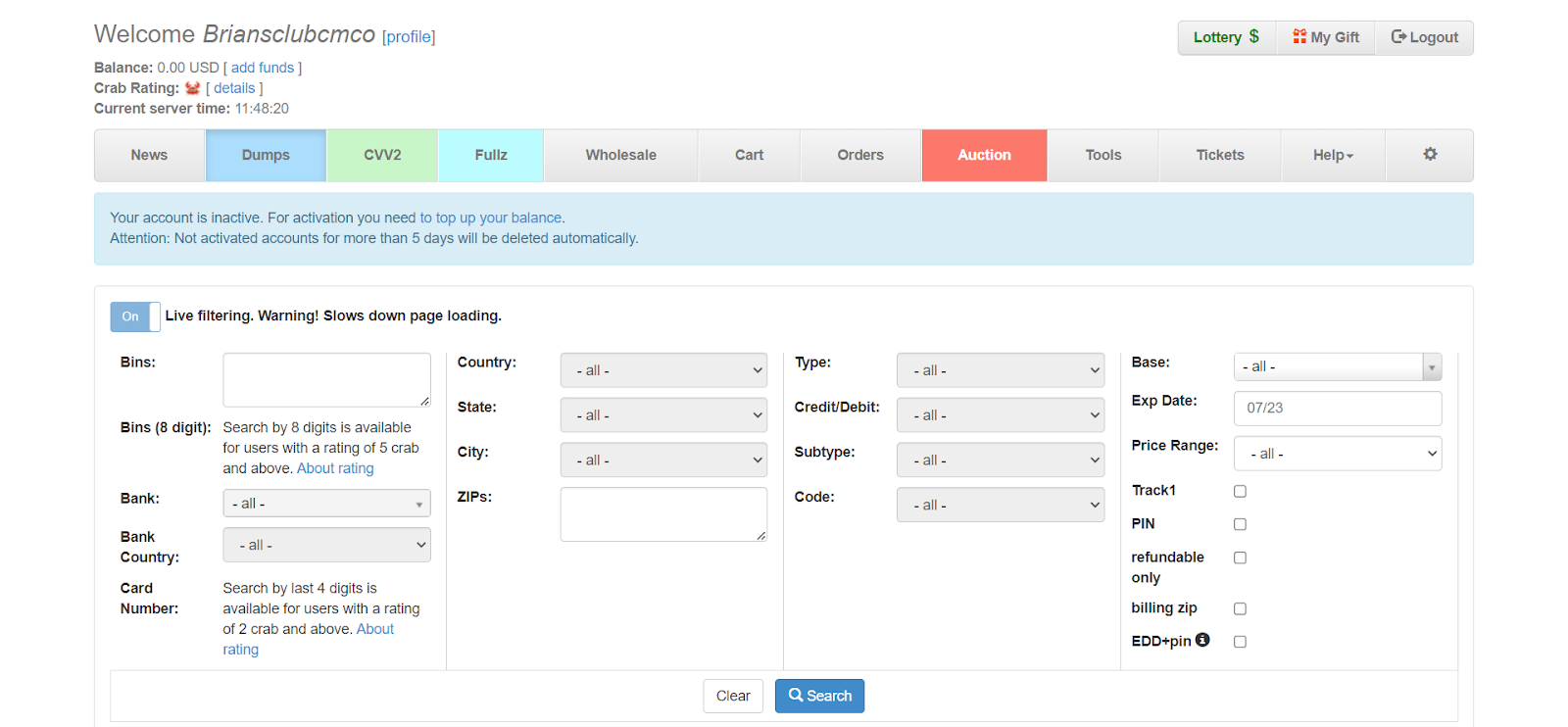Click the info icon beside EDD+pin
Viewport: 1568px width, 727px height.
point(1202,640)
